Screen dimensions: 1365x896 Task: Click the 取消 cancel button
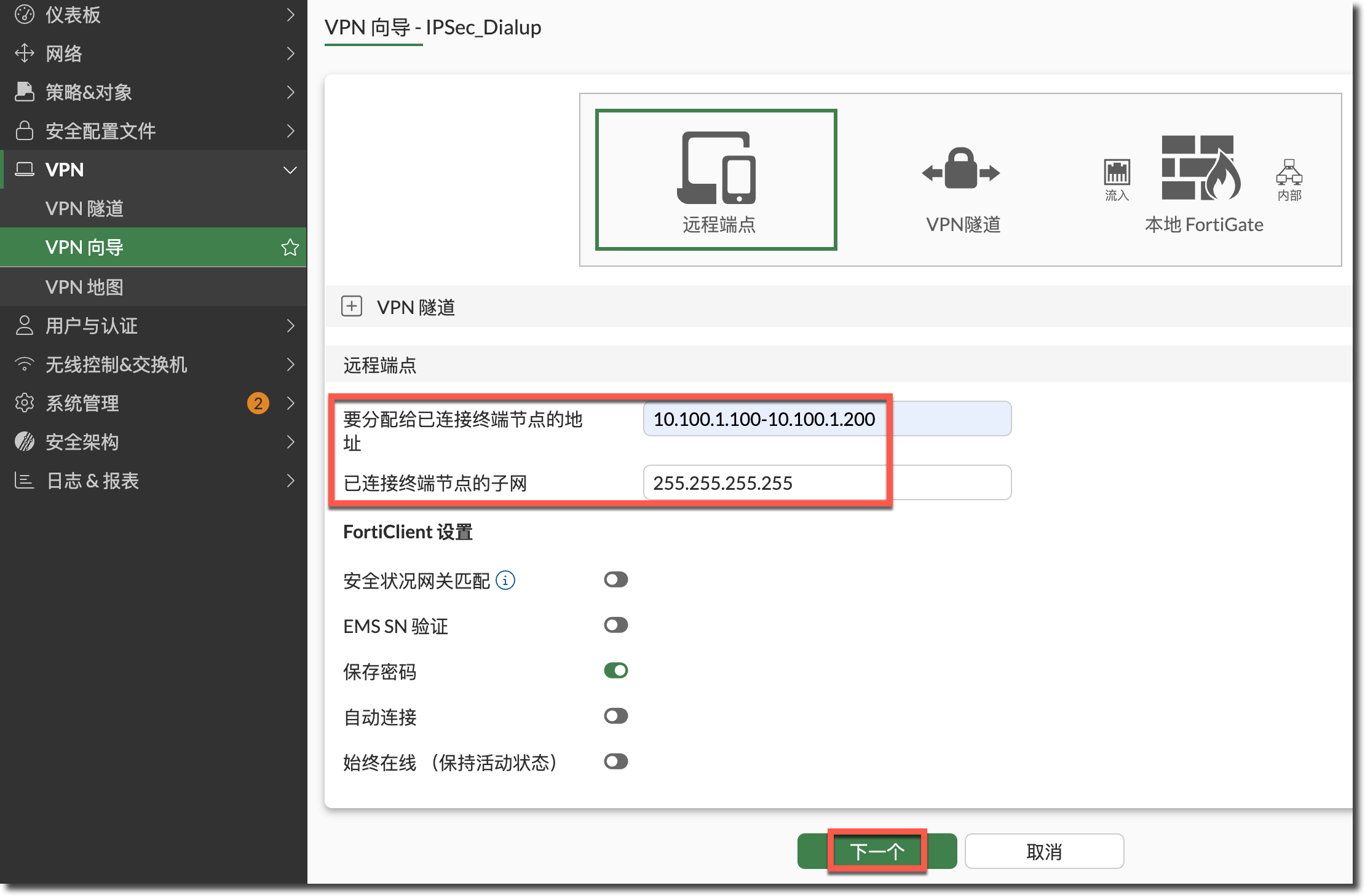click(1044, 851)
